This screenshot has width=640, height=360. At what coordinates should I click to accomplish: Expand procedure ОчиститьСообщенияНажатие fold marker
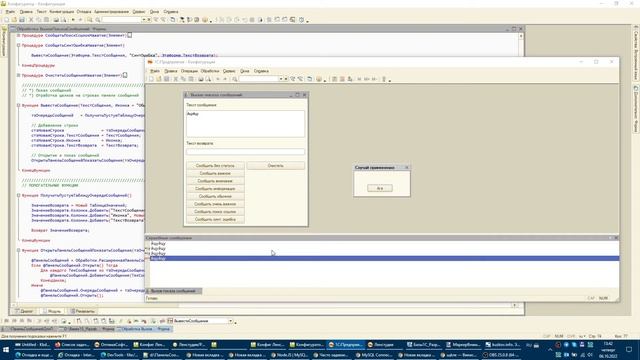[18, 75]
